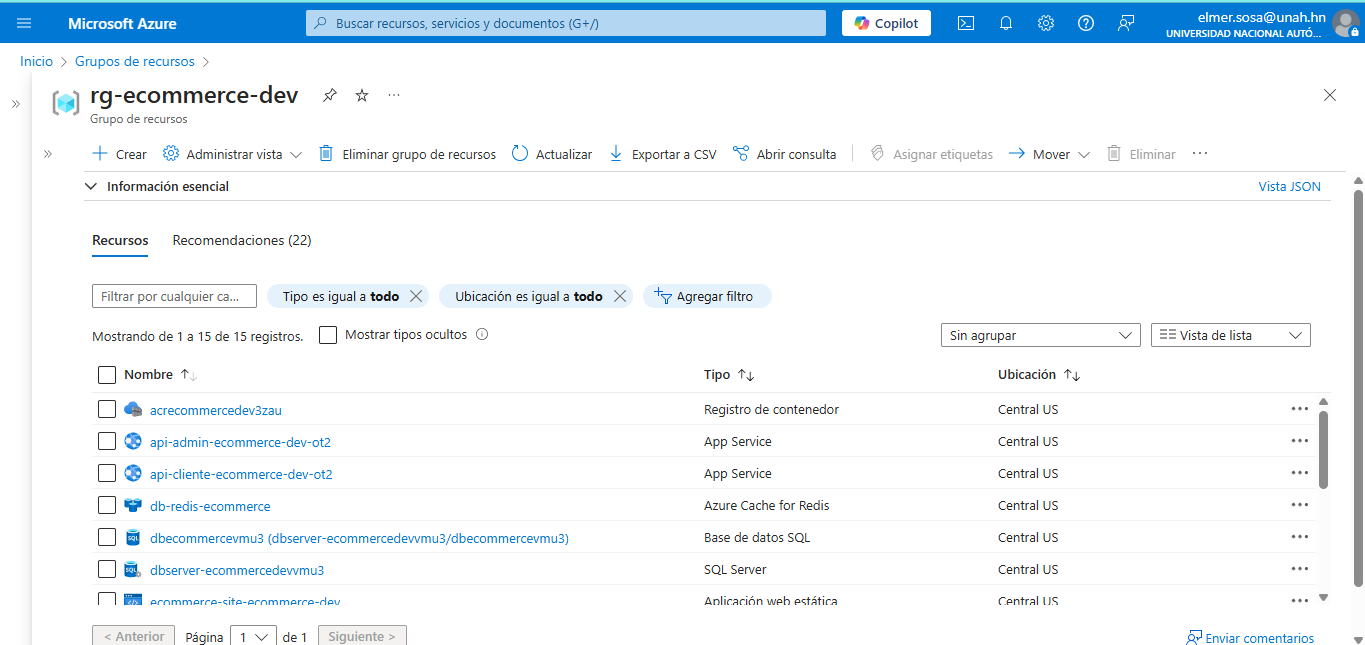
Task: Open the settings gear icon
Action: (1045, 22)
